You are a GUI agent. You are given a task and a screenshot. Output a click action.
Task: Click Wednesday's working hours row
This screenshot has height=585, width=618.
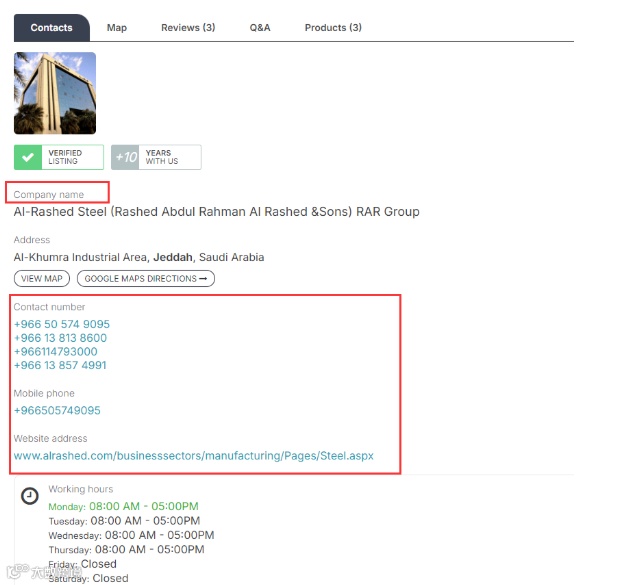[131, 535]
